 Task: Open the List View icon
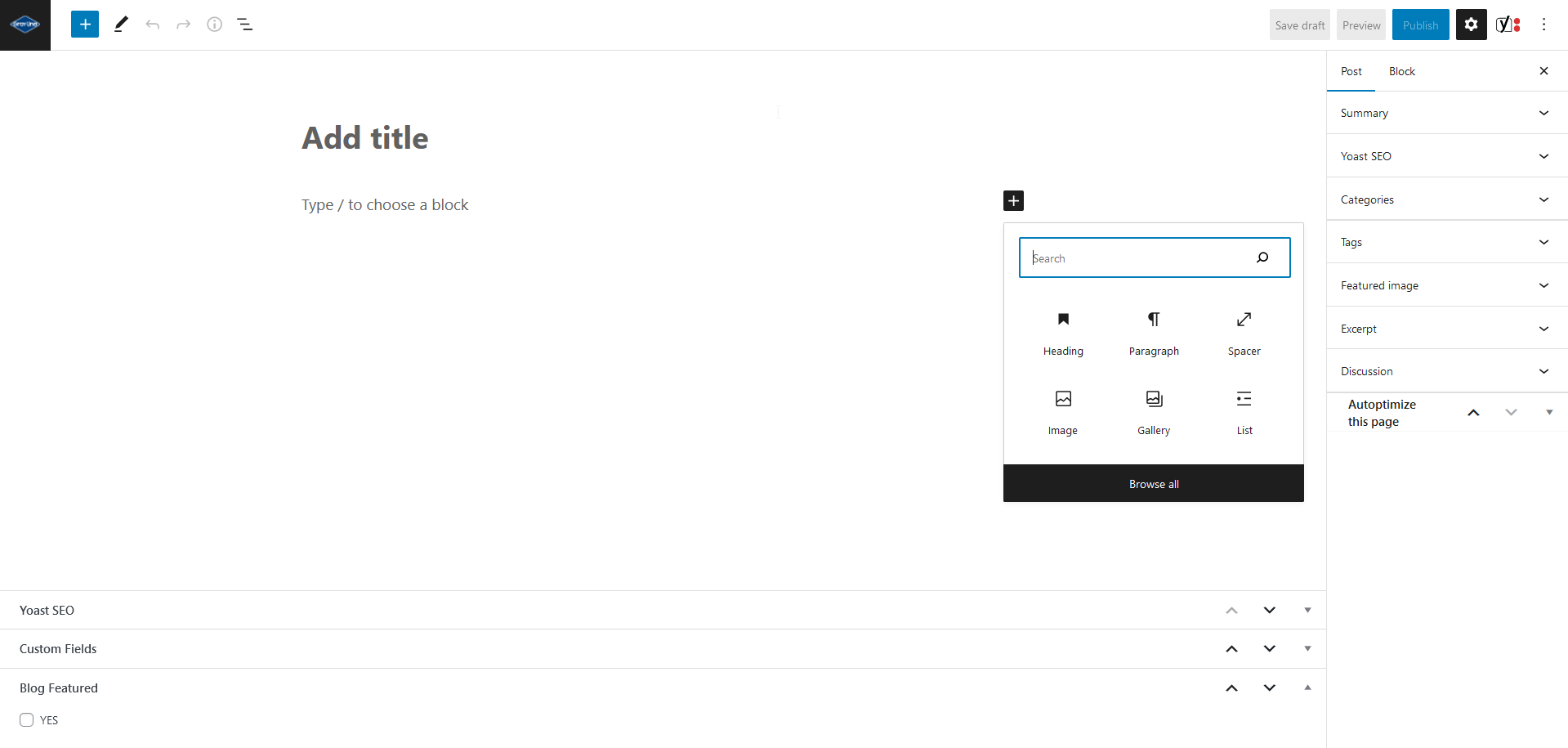point(245,25)
